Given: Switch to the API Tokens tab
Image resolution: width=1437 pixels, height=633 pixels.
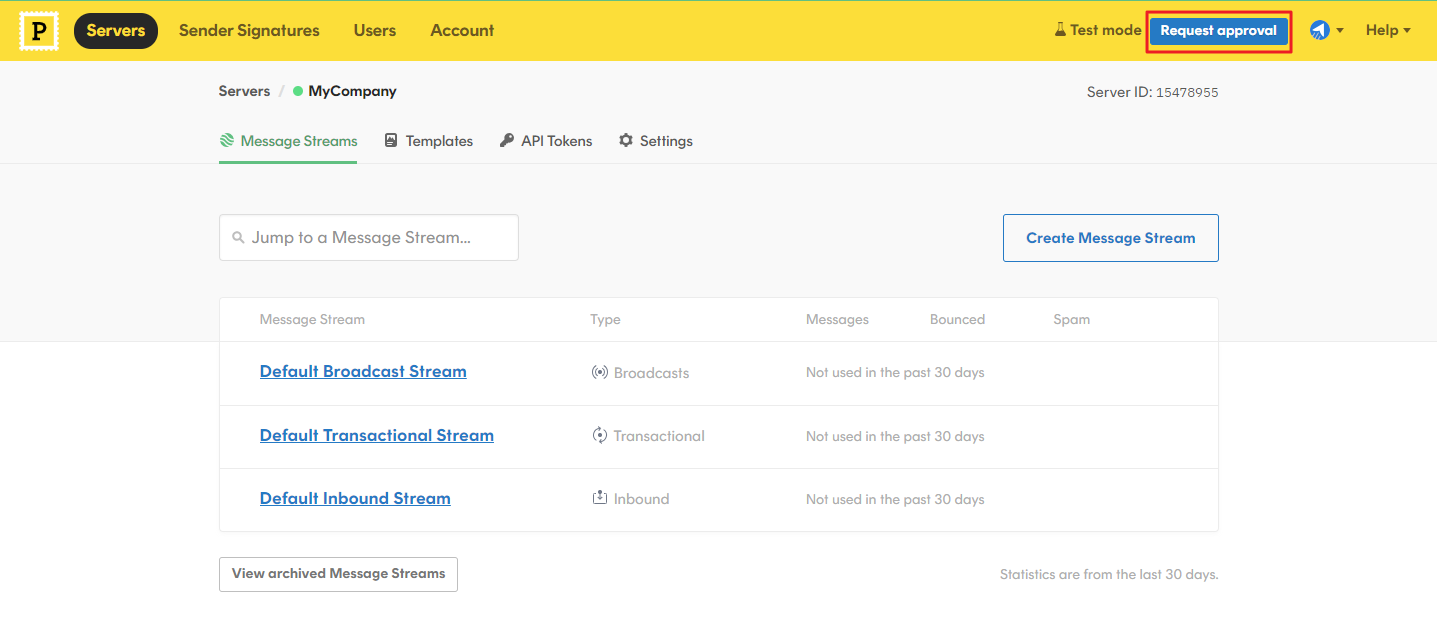Looking at the screenshot, I should tap(546, 141).
